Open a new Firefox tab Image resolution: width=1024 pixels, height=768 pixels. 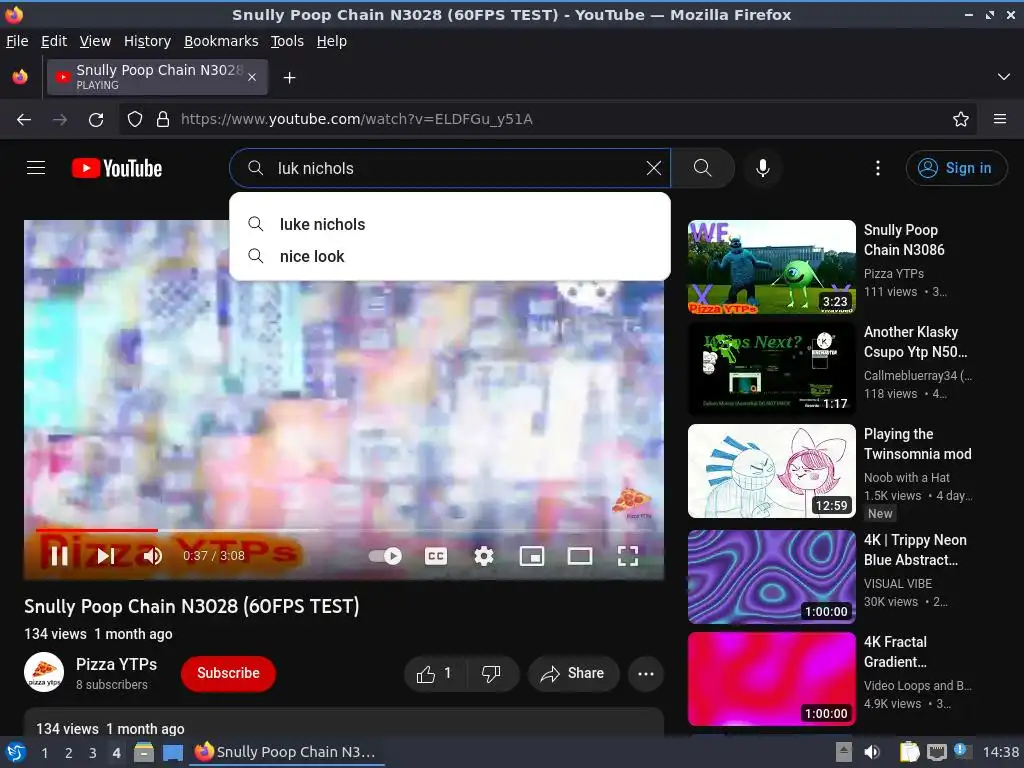point(289,78)
